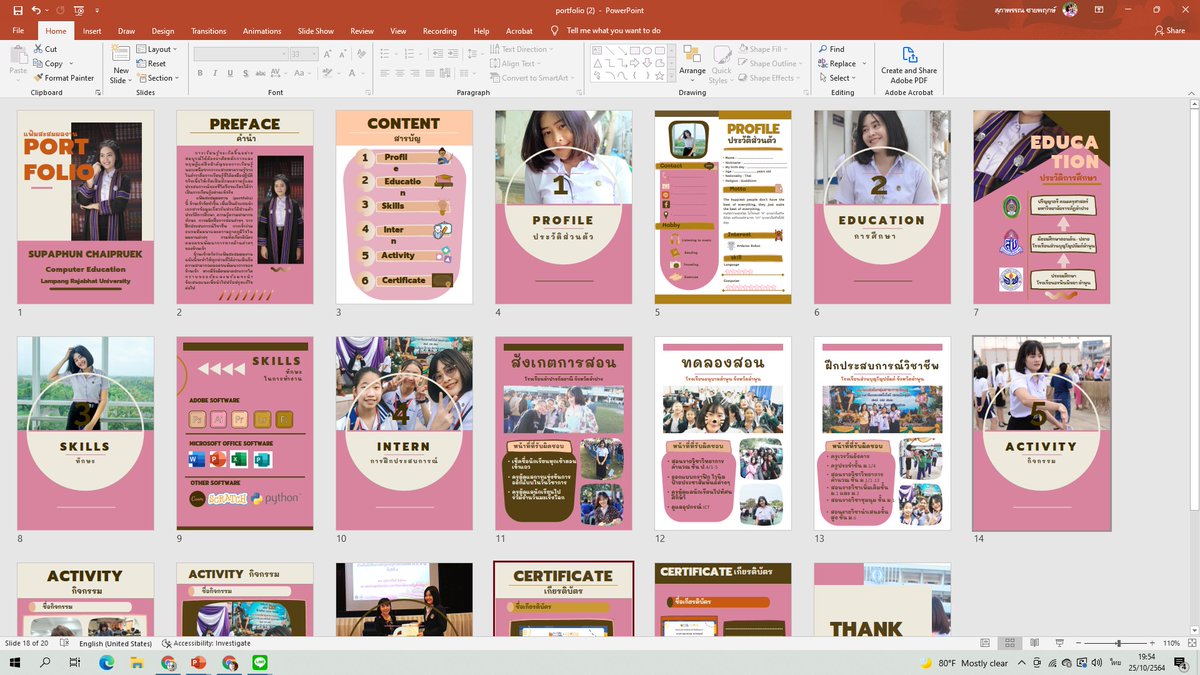Click the zoom slider handle
Viewport: 1200px width, 675px height.
1118,643
